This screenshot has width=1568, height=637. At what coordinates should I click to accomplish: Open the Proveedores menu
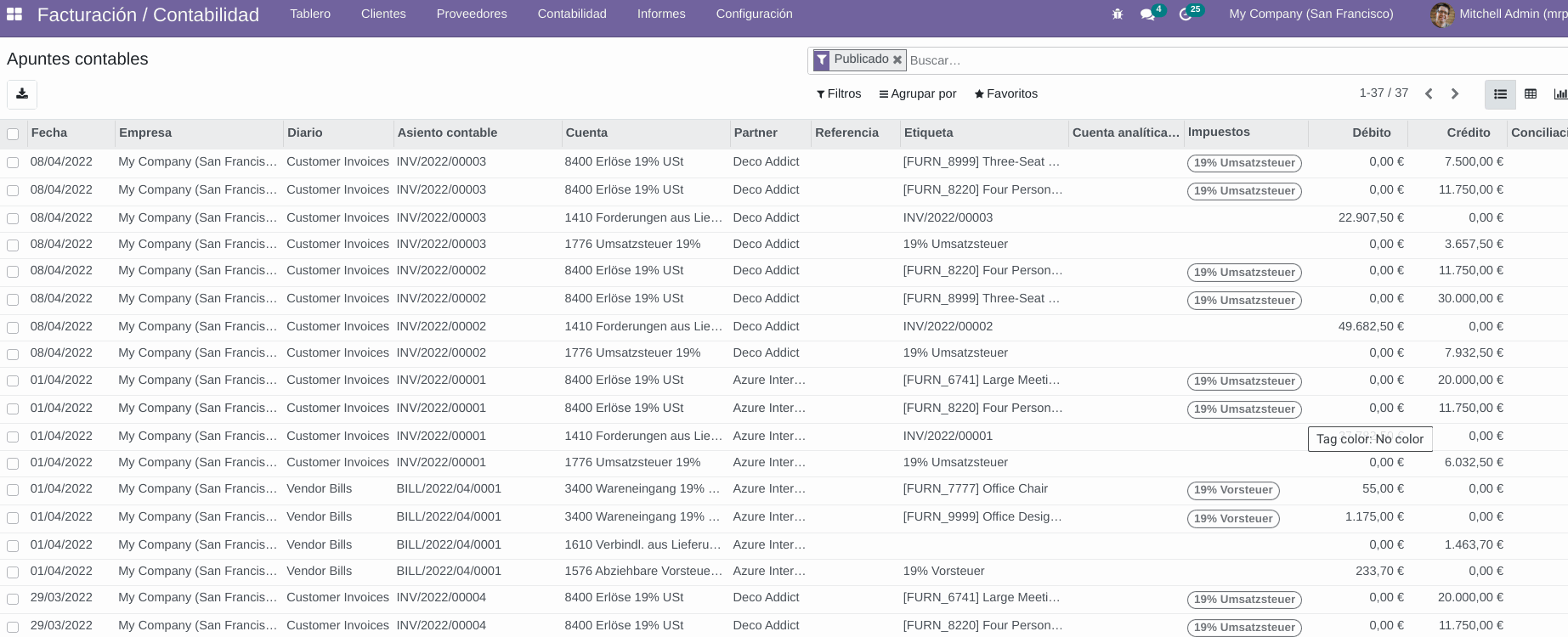[472, 14]
